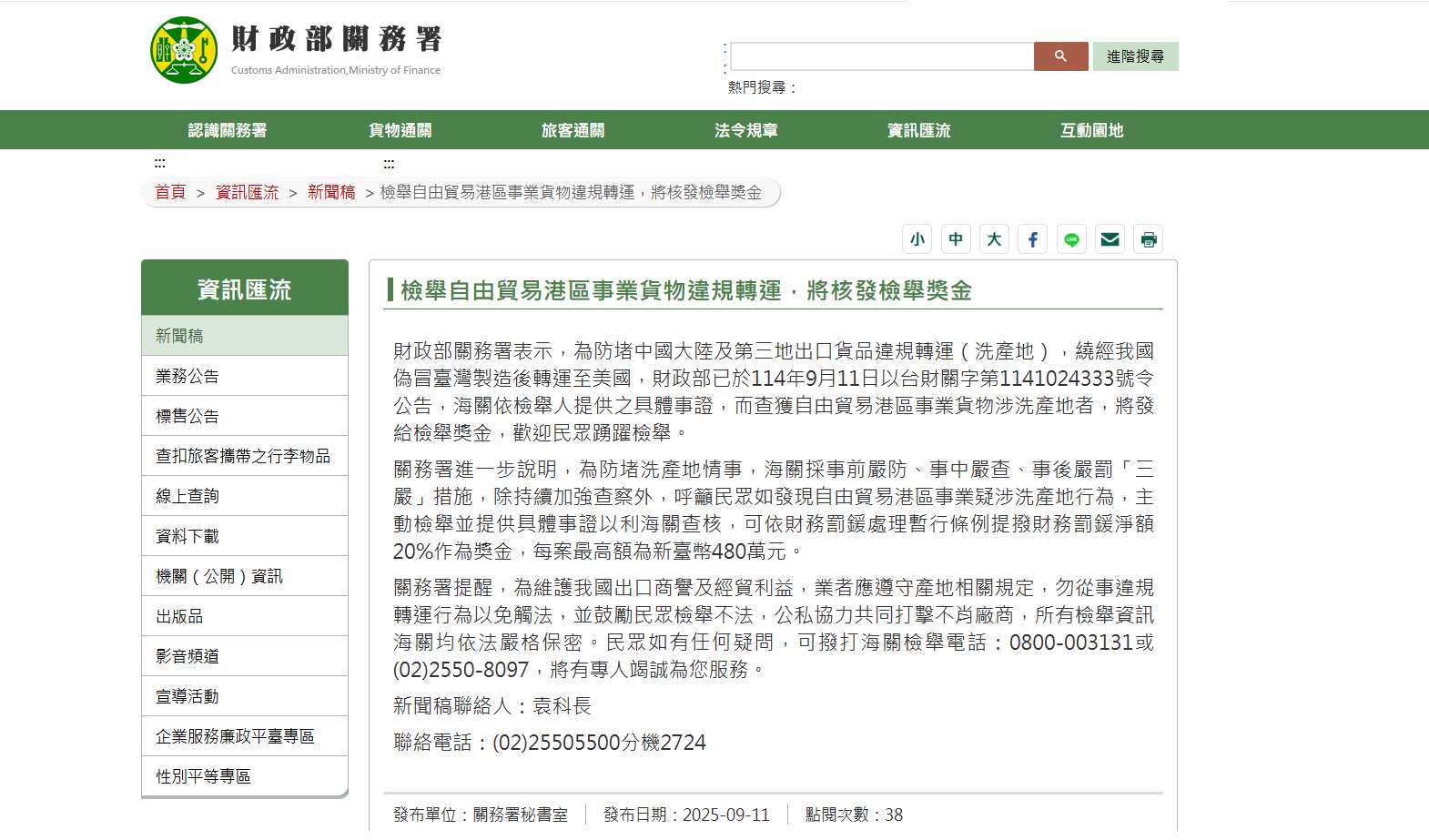Select 標售公告 in the sidebar
Image resolution: width=1429 pixels, height=840 pixels.
245,416
